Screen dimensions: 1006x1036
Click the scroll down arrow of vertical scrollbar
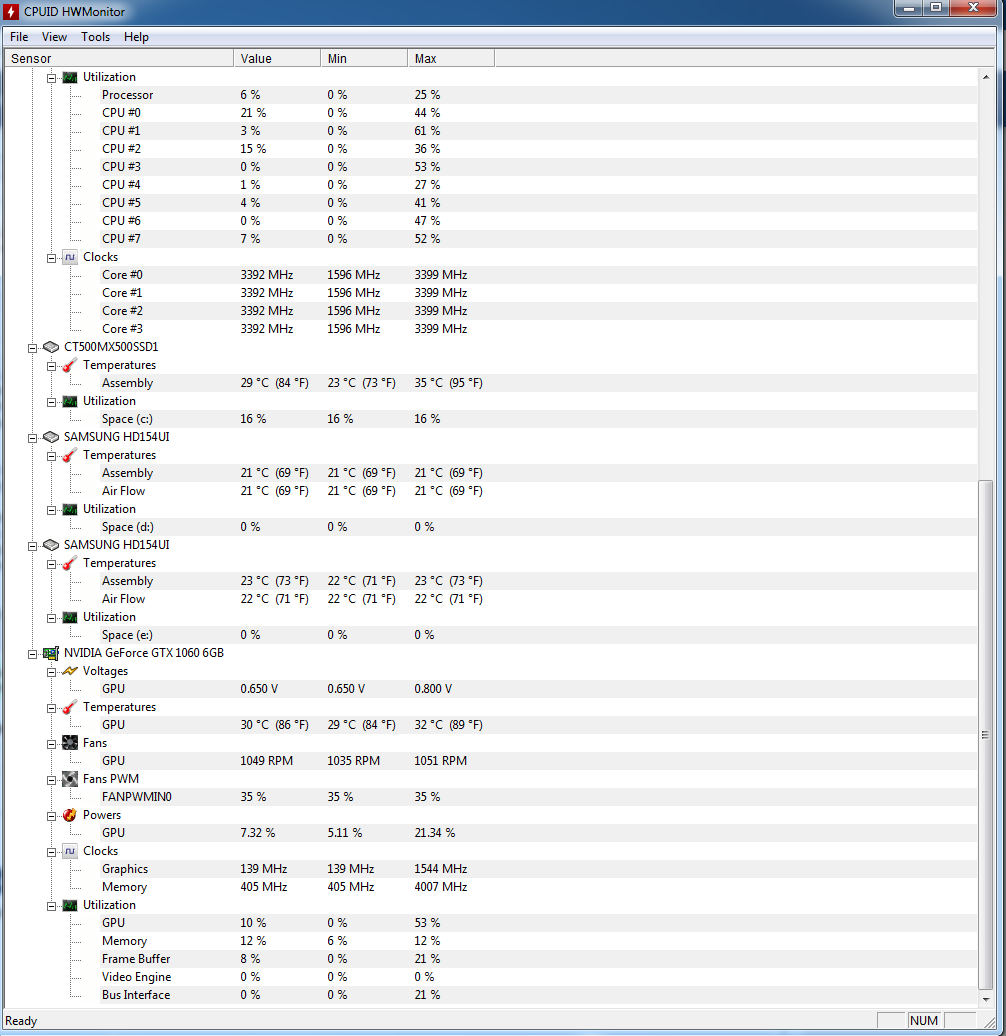[986, 999]
